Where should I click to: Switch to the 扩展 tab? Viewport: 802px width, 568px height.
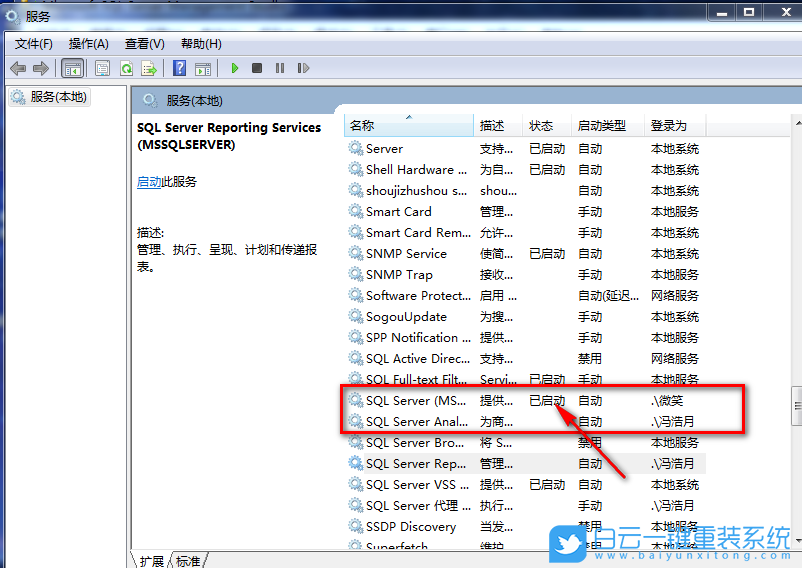(x=151, y=561)
